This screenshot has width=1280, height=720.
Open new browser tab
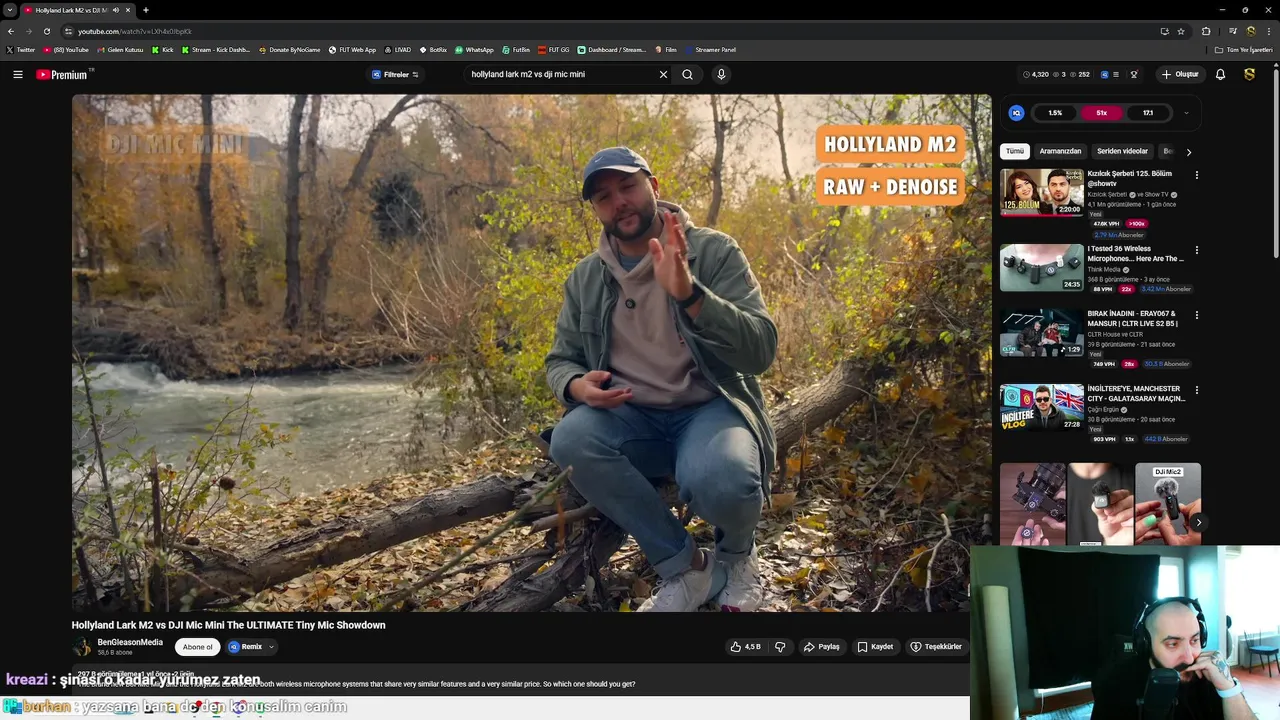pos(146,10)
